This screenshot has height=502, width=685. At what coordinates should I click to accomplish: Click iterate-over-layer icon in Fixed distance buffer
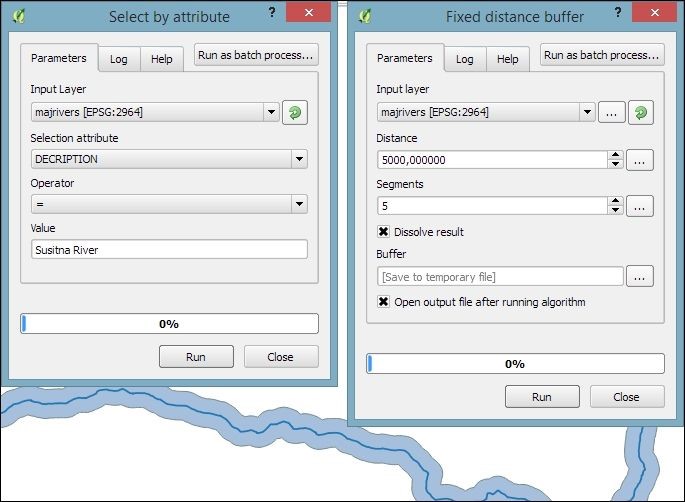(641, 113)
